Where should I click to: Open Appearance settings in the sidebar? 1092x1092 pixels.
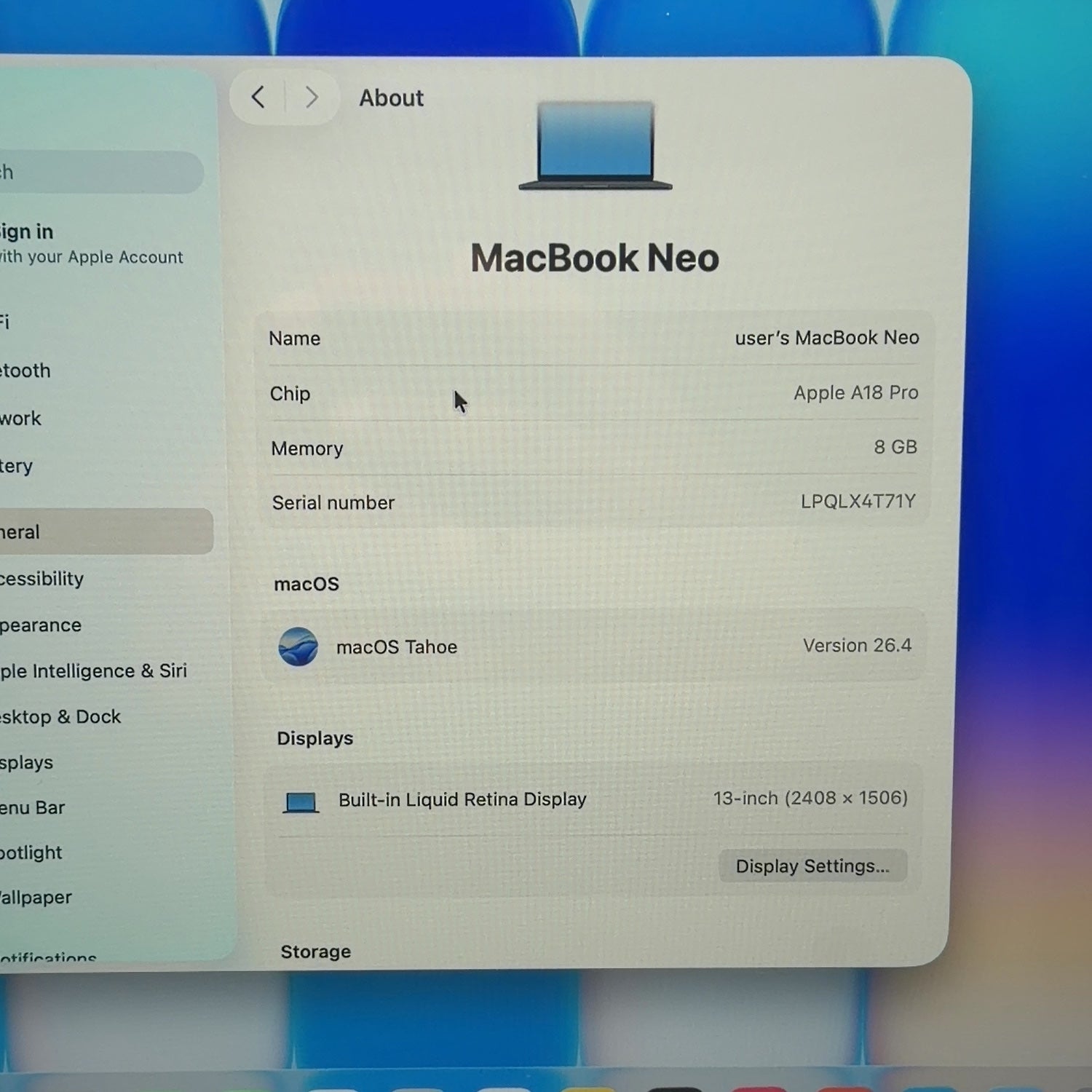tap(41, 625)
